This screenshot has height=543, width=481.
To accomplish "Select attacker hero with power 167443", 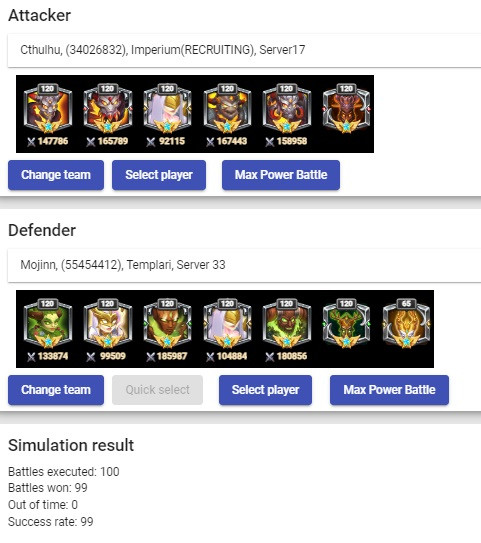I will (x=227, y=109).
